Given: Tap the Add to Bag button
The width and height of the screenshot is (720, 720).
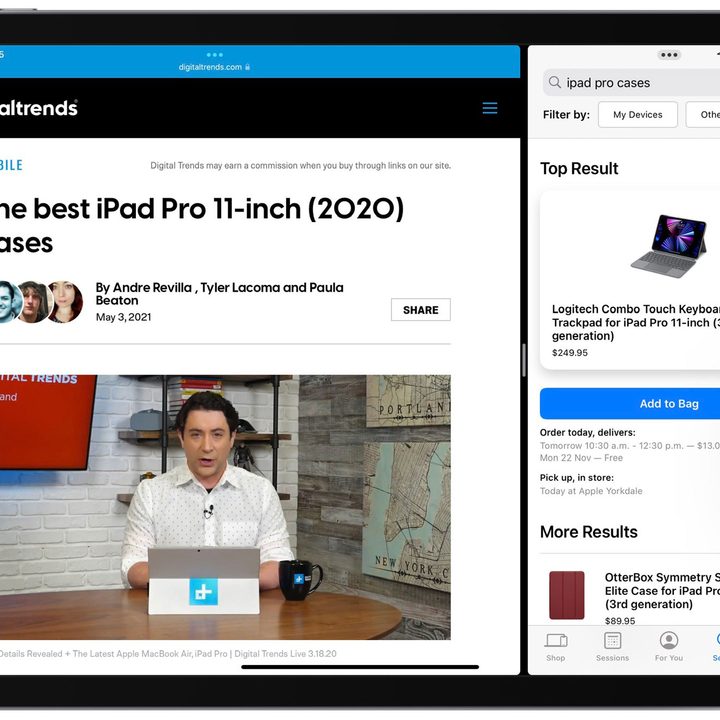Looking at the screenshot, I should 630,404.
